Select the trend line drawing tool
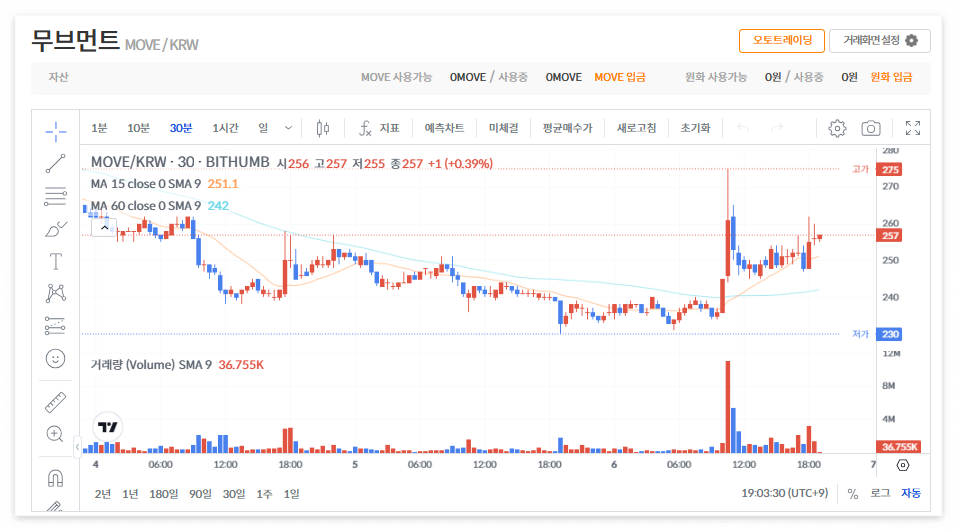Viewport: 957px width, 531px height. (56, 164)
